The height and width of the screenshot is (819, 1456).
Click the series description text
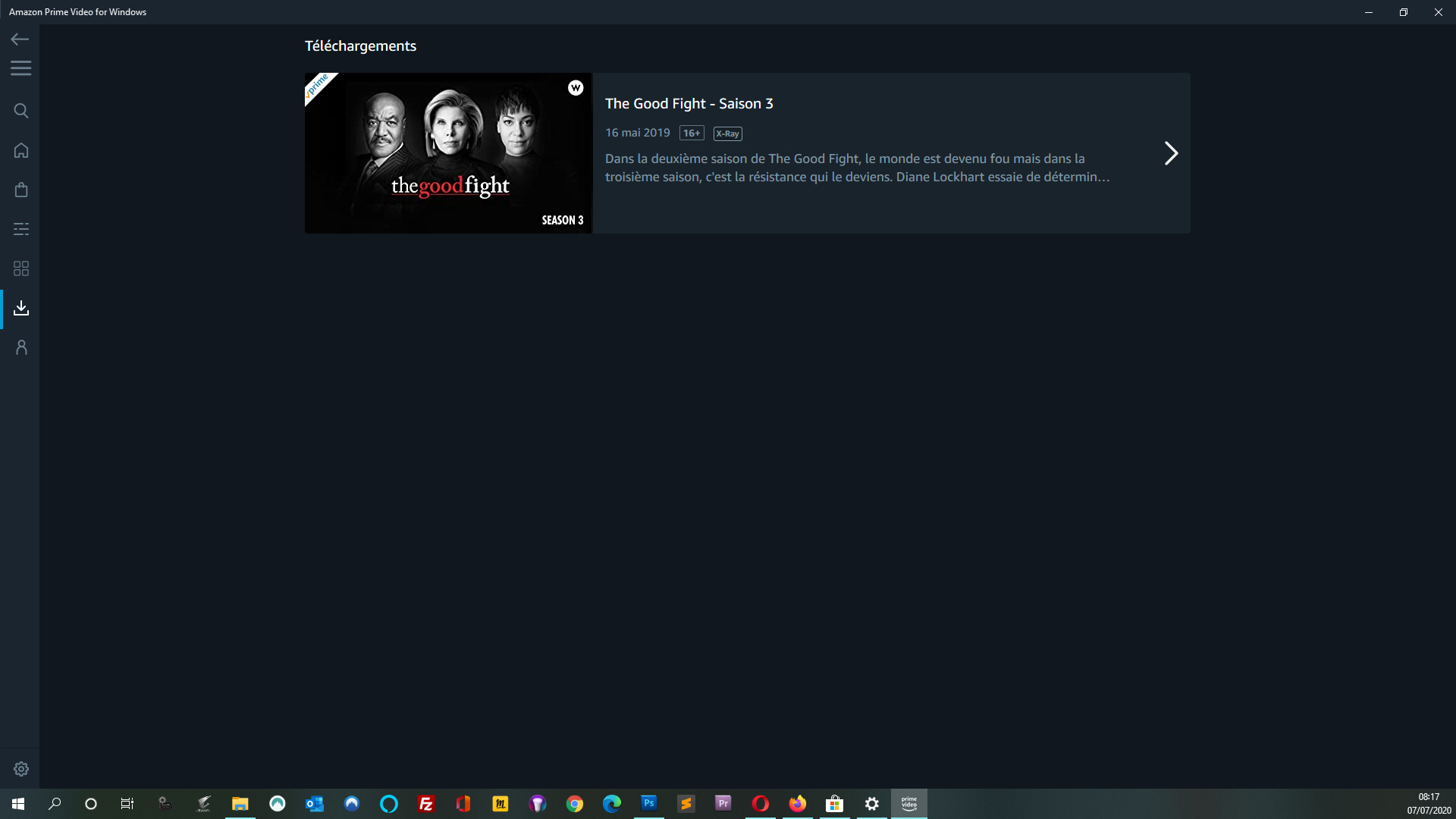pos(857,168)
